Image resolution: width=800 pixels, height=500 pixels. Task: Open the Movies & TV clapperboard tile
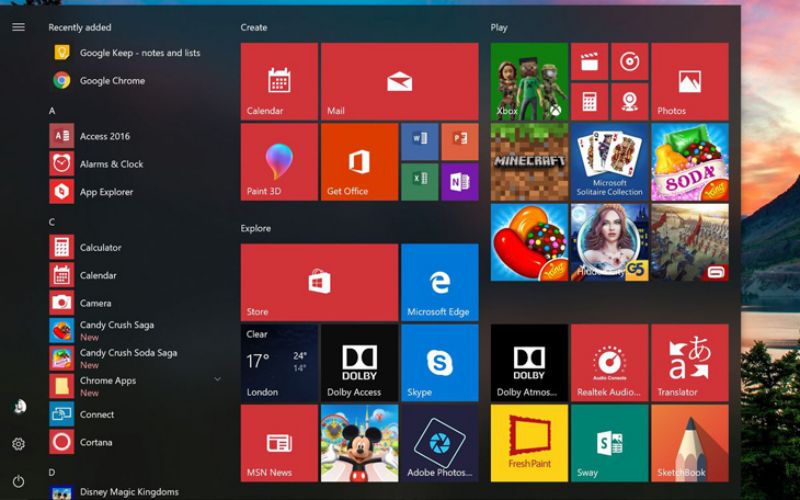click(589, 62)
